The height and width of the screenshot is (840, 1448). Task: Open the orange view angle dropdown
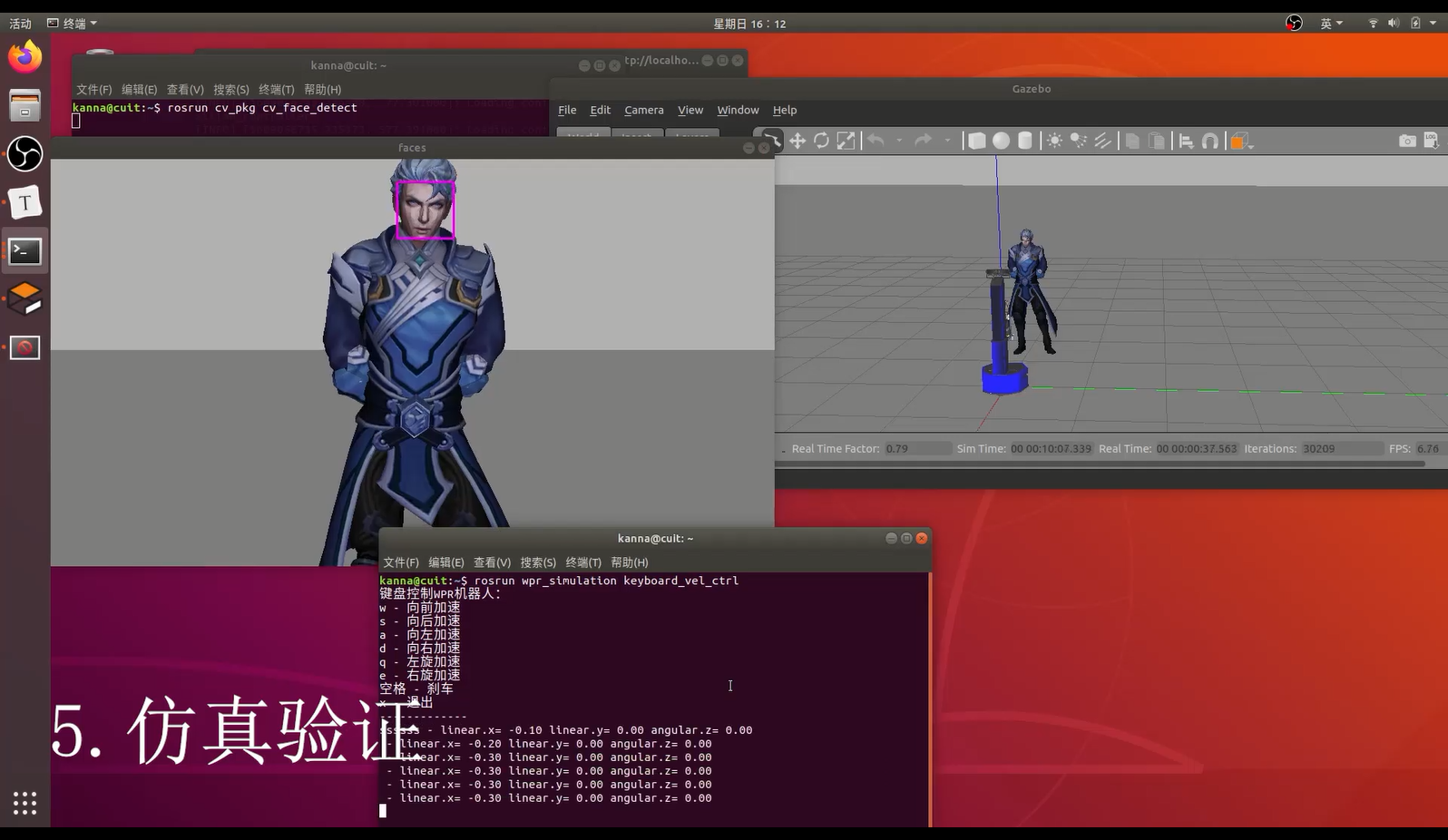pyautogui.click(x=1241, y=142)
